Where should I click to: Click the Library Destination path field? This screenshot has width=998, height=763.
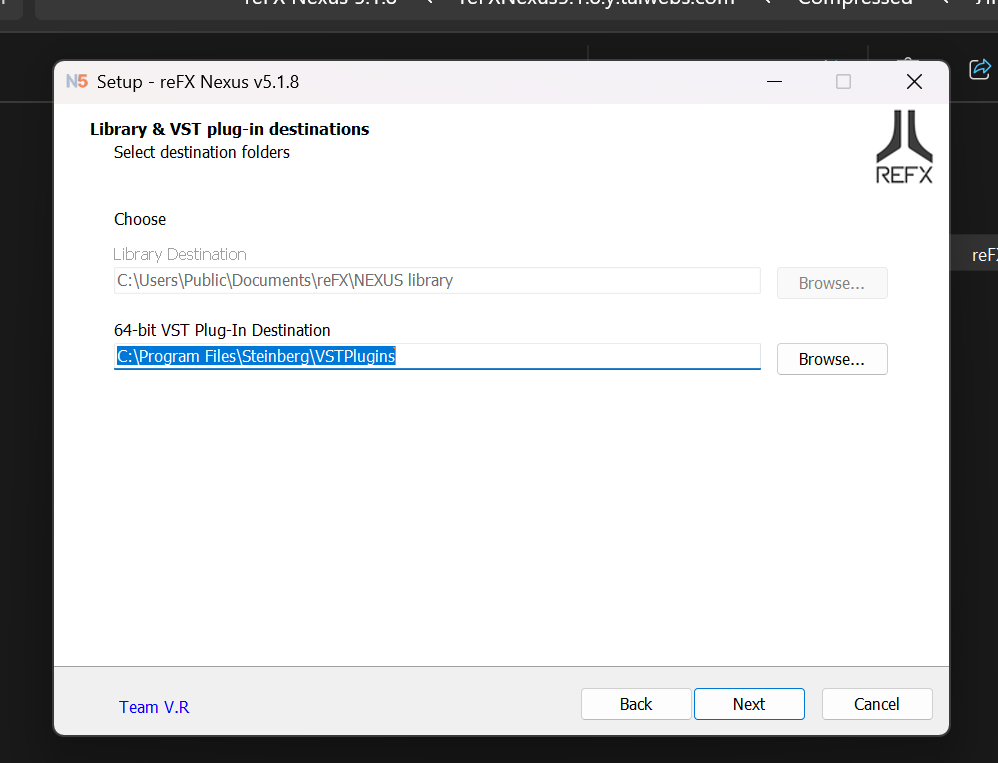click(437, 281)
